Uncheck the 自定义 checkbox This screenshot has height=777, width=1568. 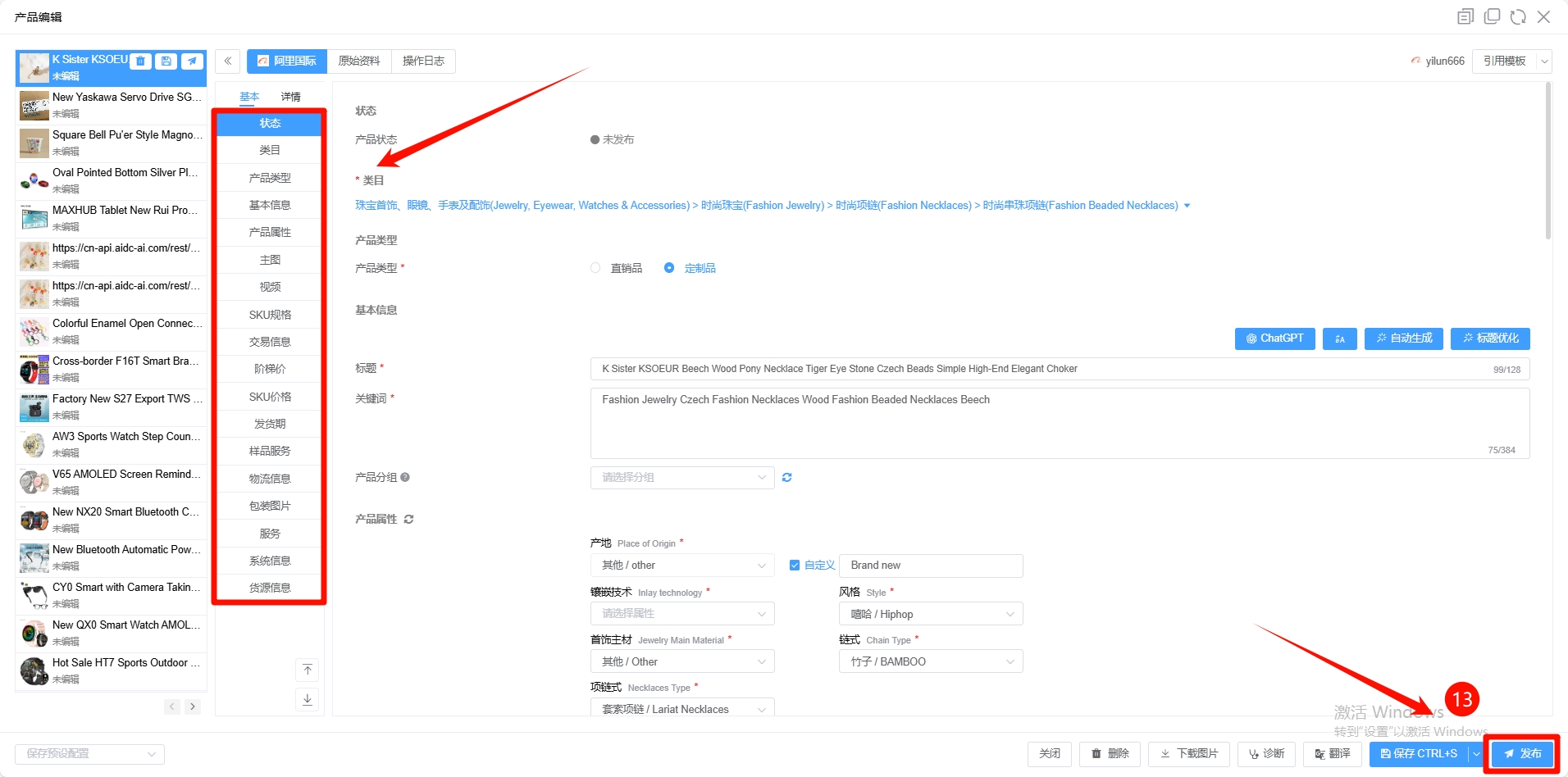coord(794,565)
